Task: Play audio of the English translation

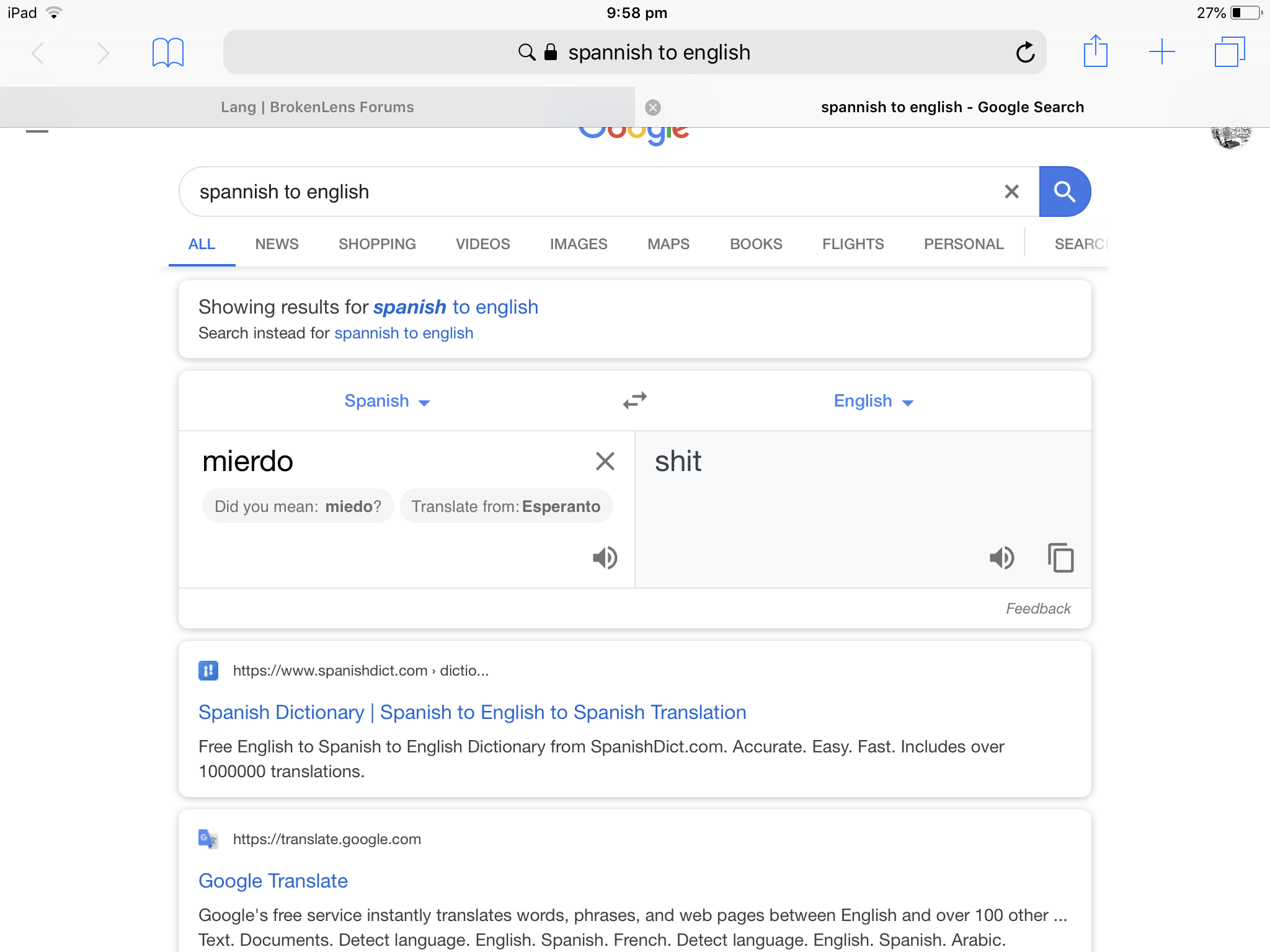Action: pyautogui.click(x=1001, y=558)
